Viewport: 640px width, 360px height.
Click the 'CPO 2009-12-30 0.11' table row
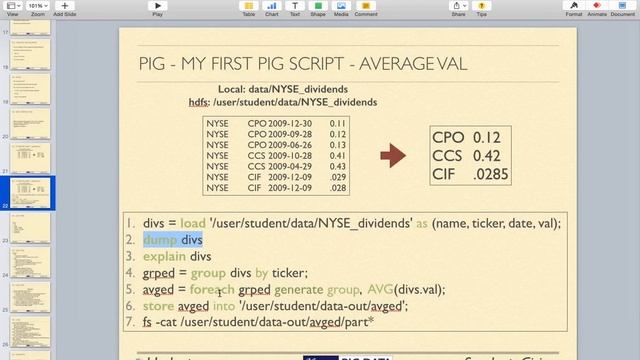[276, 123]
